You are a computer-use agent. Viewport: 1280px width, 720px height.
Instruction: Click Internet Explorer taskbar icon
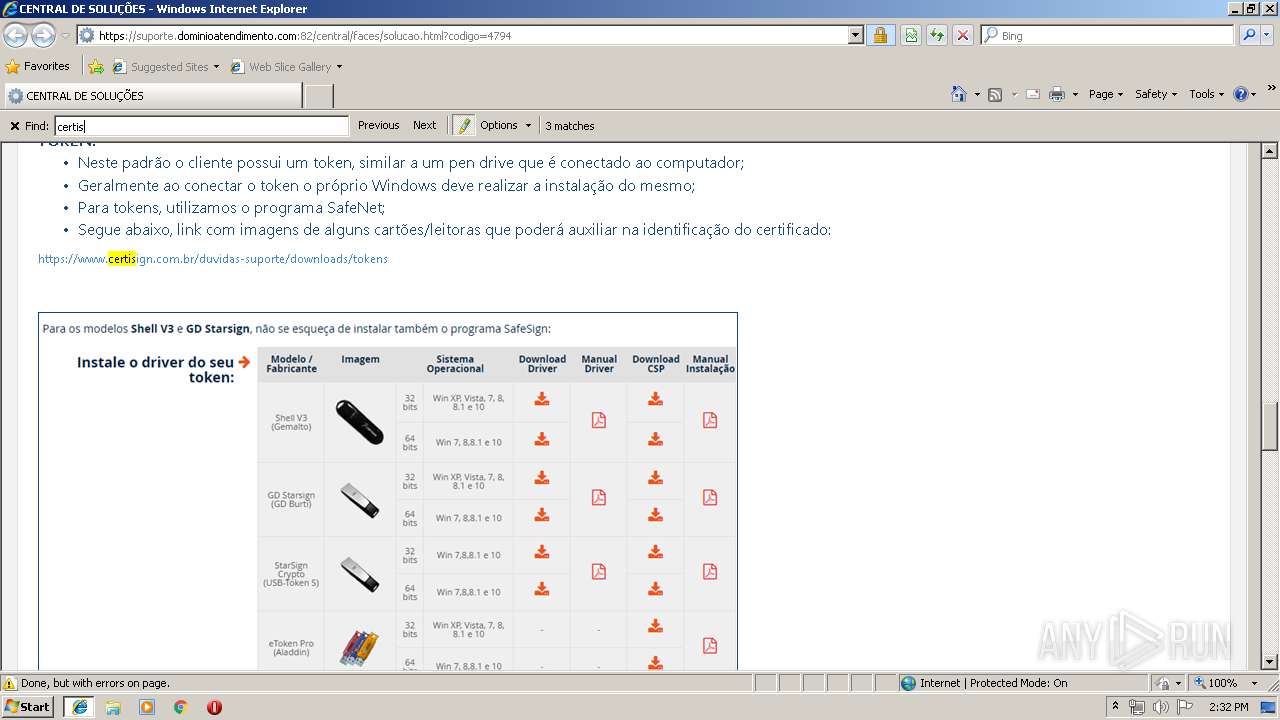(x=79, y=706)
